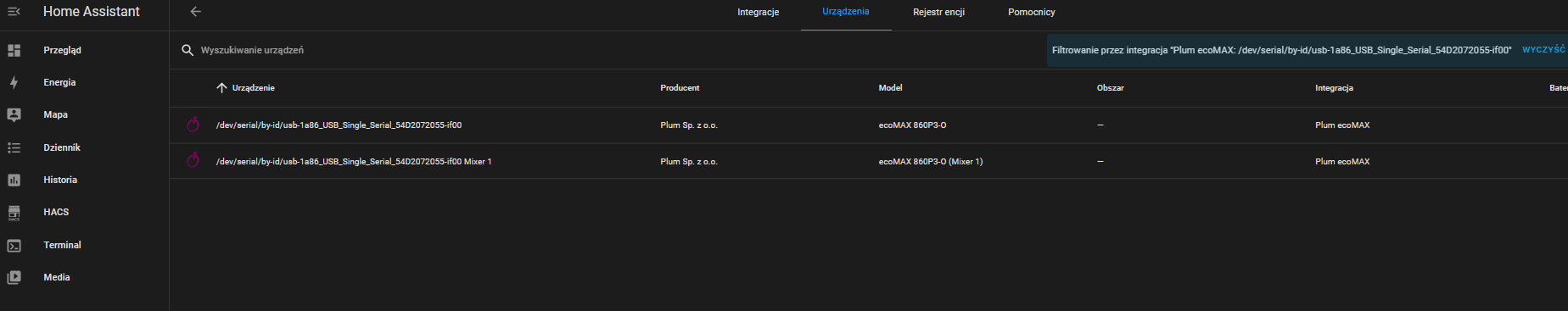Clear the filter with WYCZYŚĆ
The height and width of the screenshot is (311, 1568).
click(x=1543, y=50)
